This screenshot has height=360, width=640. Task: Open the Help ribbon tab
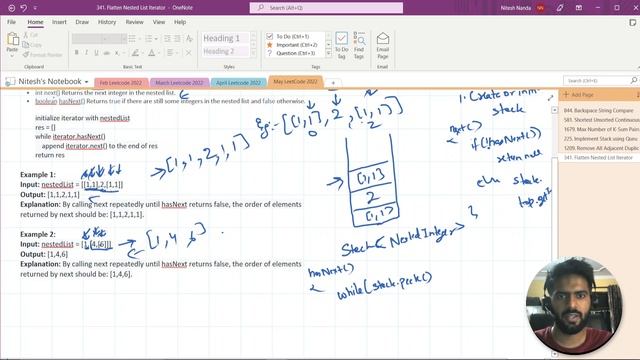click(180, 22)
